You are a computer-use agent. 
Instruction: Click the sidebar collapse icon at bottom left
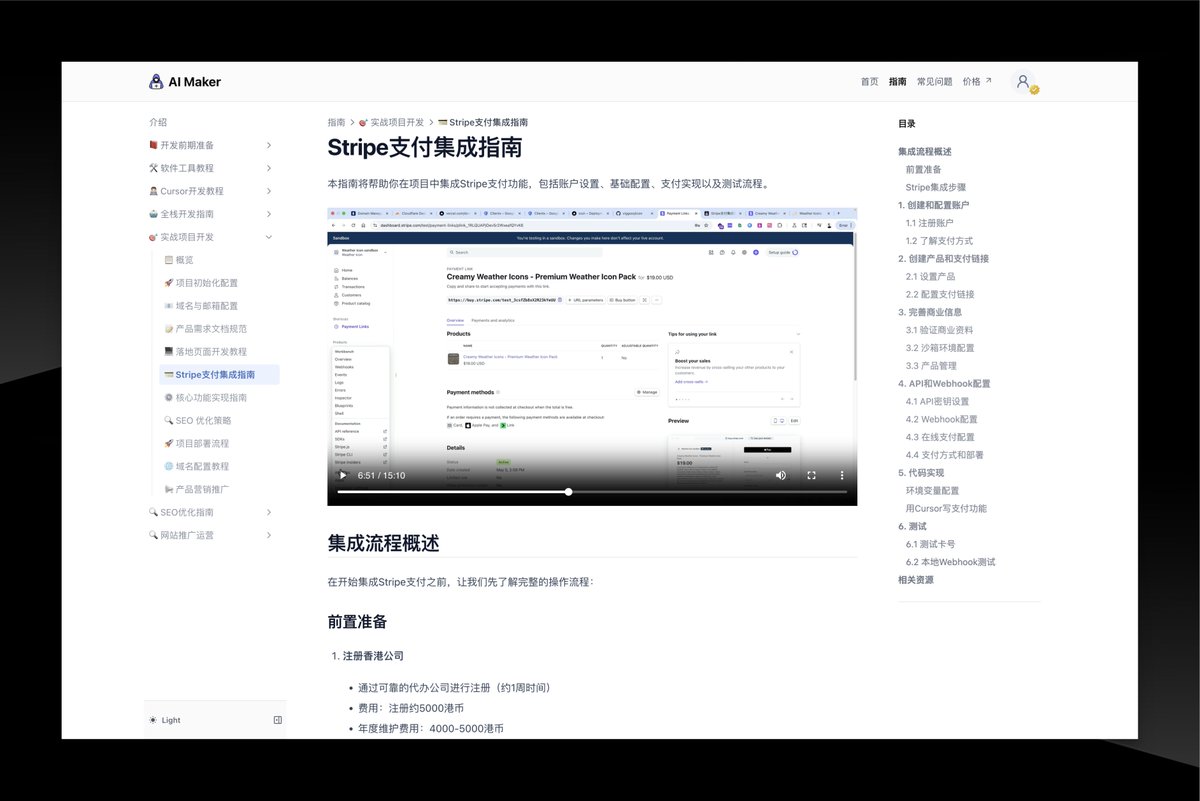(x=277, y=719)
